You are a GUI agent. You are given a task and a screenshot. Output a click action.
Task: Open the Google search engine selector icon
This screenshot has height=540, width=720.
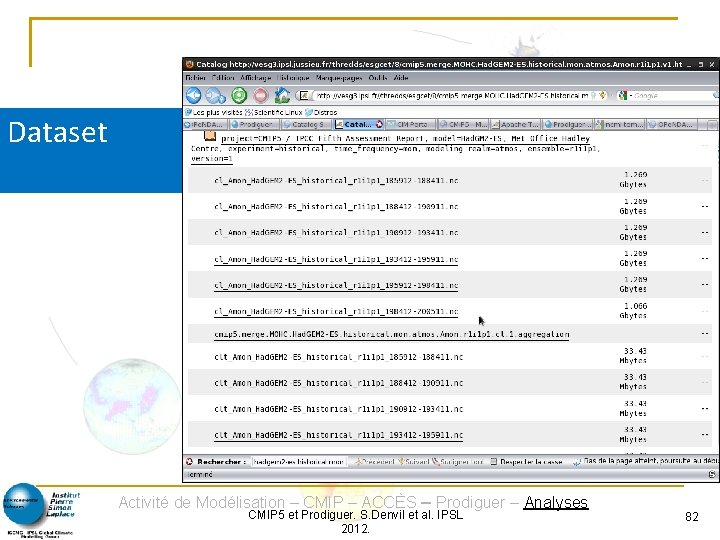(x=623, y=96)
